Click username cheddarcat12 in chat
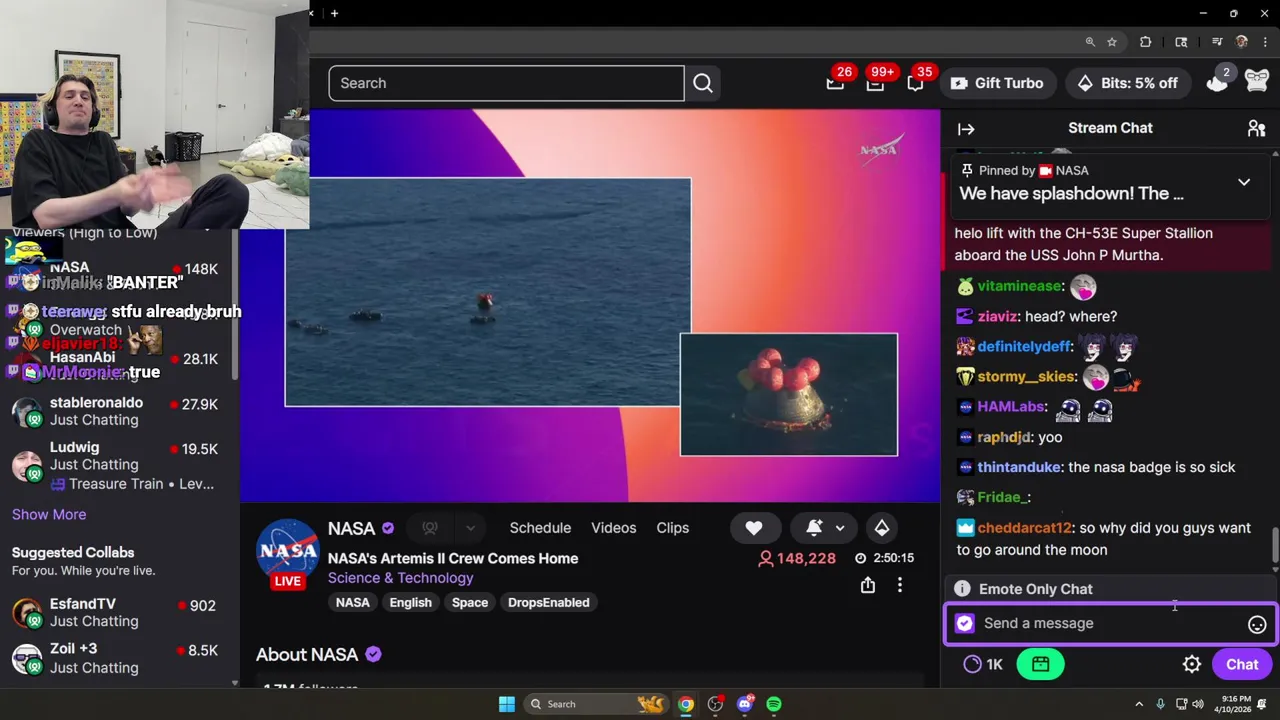The width and height of the screenshot is (1280, 720). pos(1024,528)
